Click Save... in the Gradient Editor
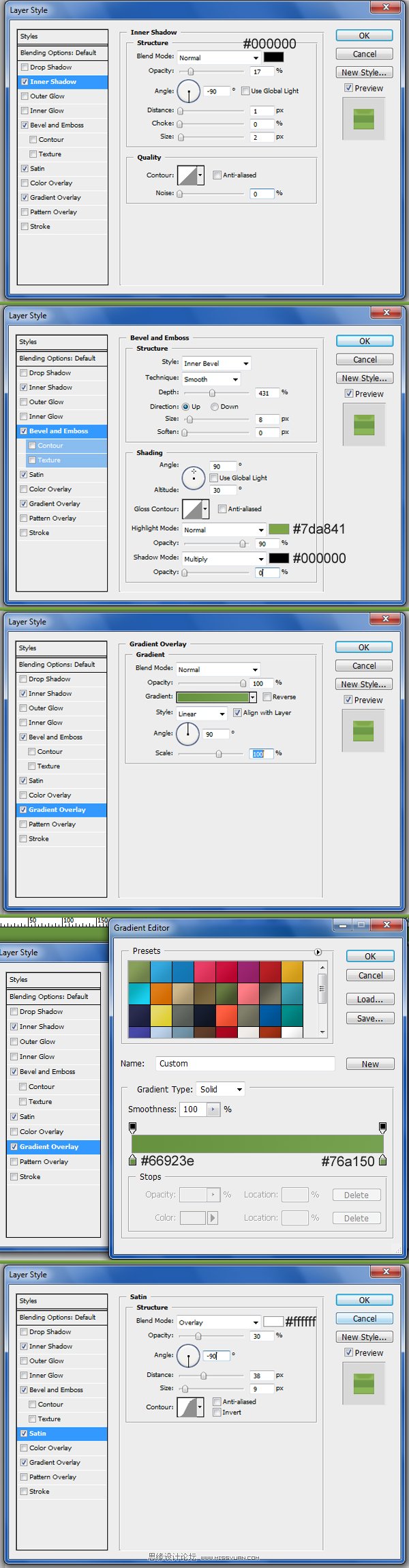 pos(370,1018)
